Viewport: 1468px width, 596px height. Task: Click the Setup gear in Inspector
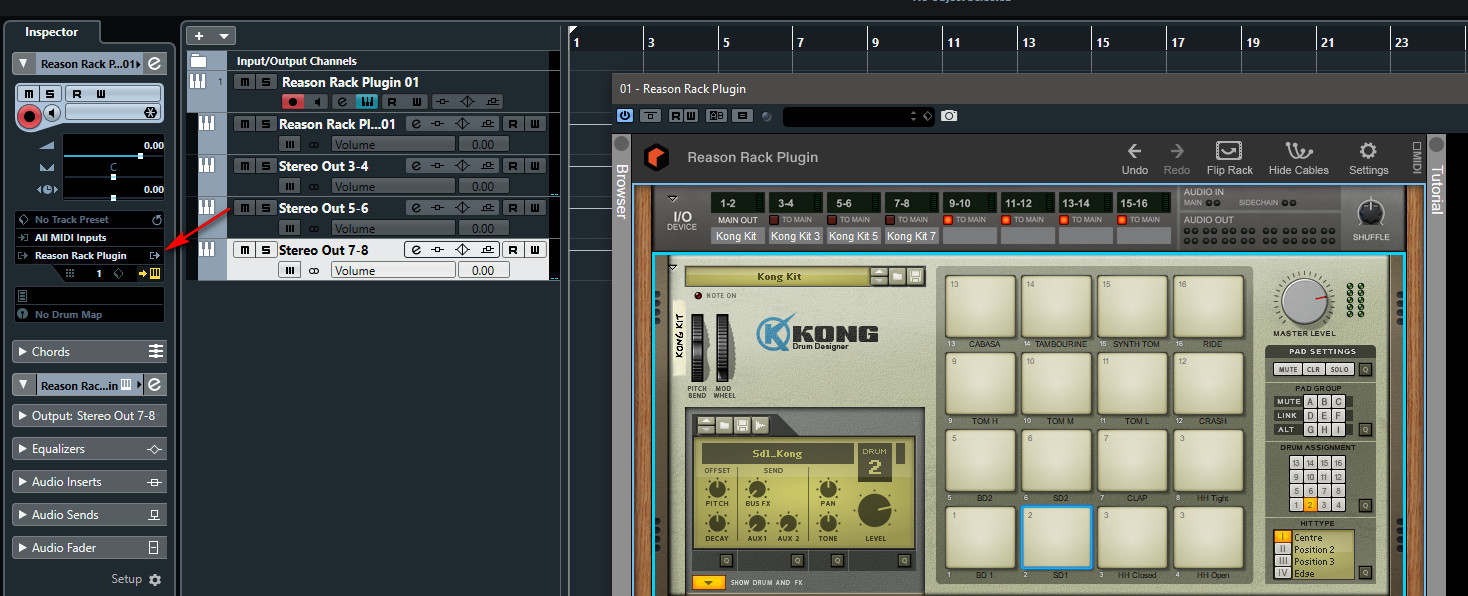point(154,580)
